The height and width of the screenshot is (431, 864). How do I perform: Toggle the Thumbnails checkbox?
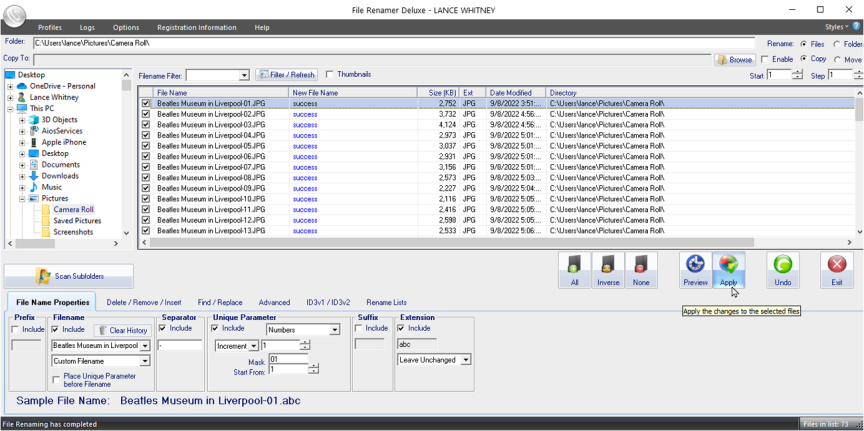click(x=330, y=74)
